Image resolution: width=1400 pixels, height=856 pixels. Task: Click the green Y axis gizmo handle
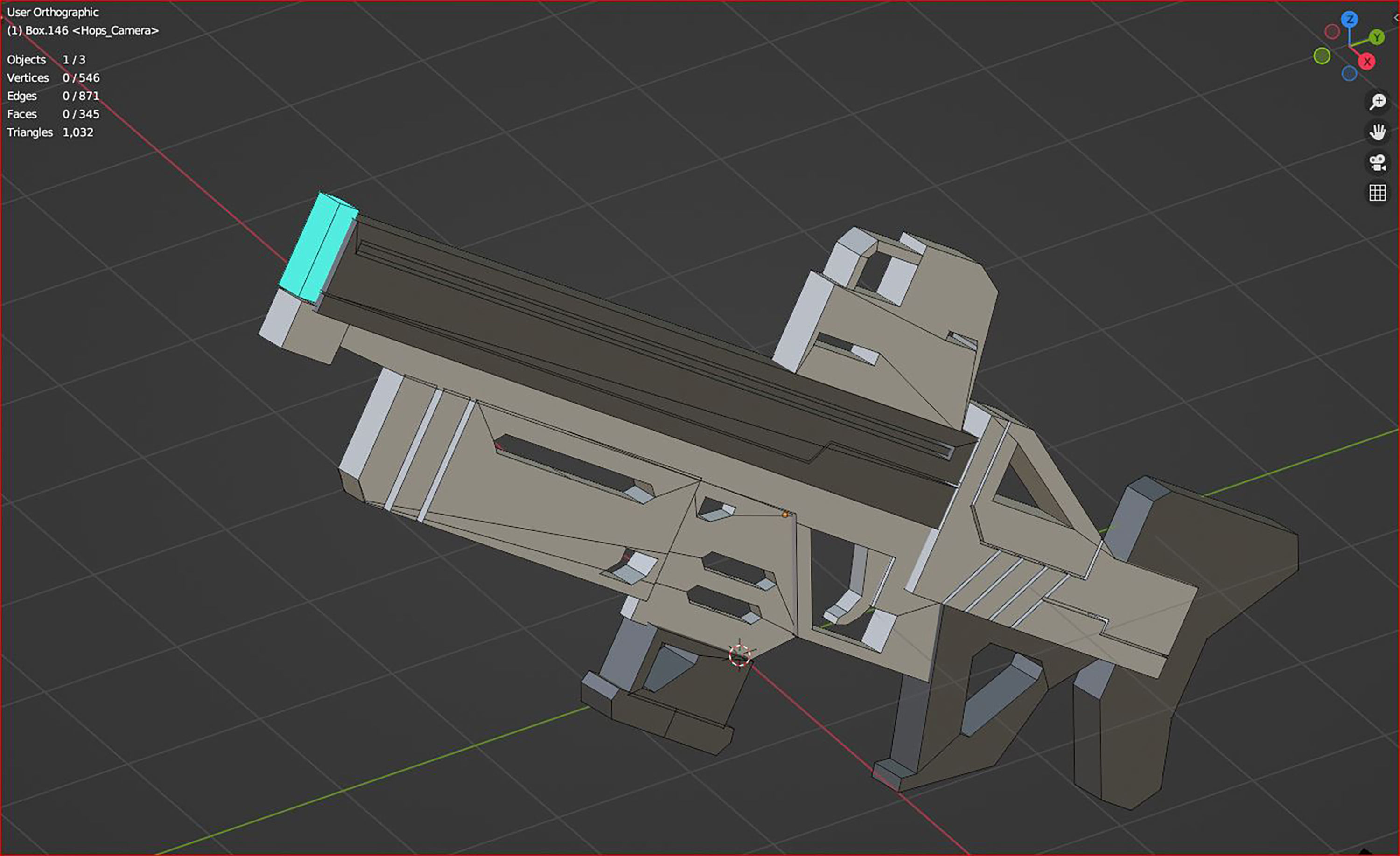pos(1376,37)
